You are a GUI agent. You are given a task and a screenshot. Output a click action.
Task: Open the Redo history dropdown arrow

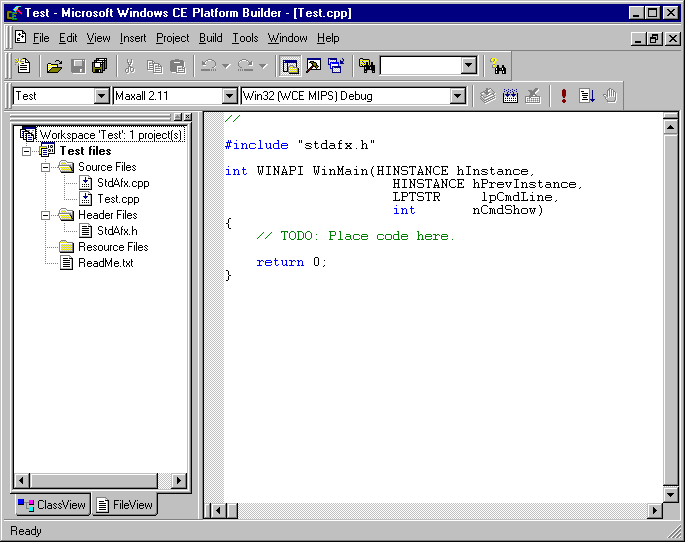pos(263,66)
